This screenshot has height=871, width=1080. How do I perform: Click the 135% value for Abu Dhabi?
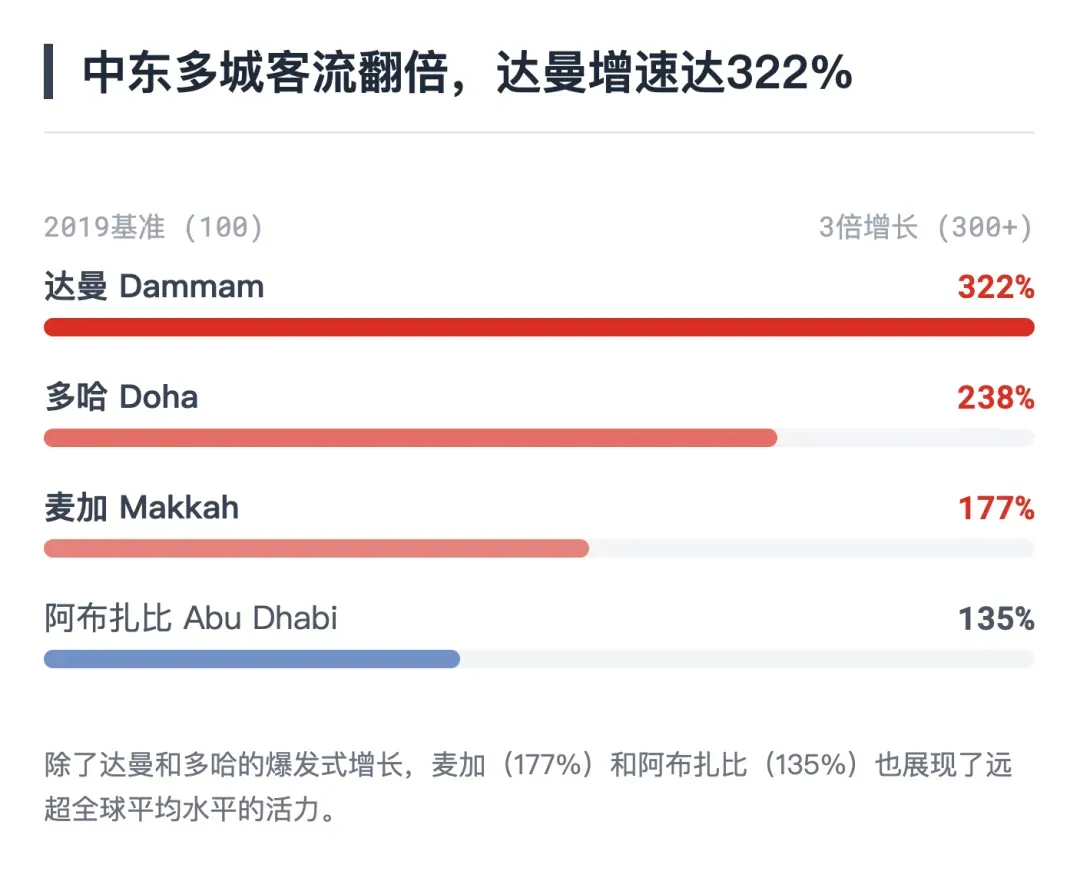click(x=996, y=619)
